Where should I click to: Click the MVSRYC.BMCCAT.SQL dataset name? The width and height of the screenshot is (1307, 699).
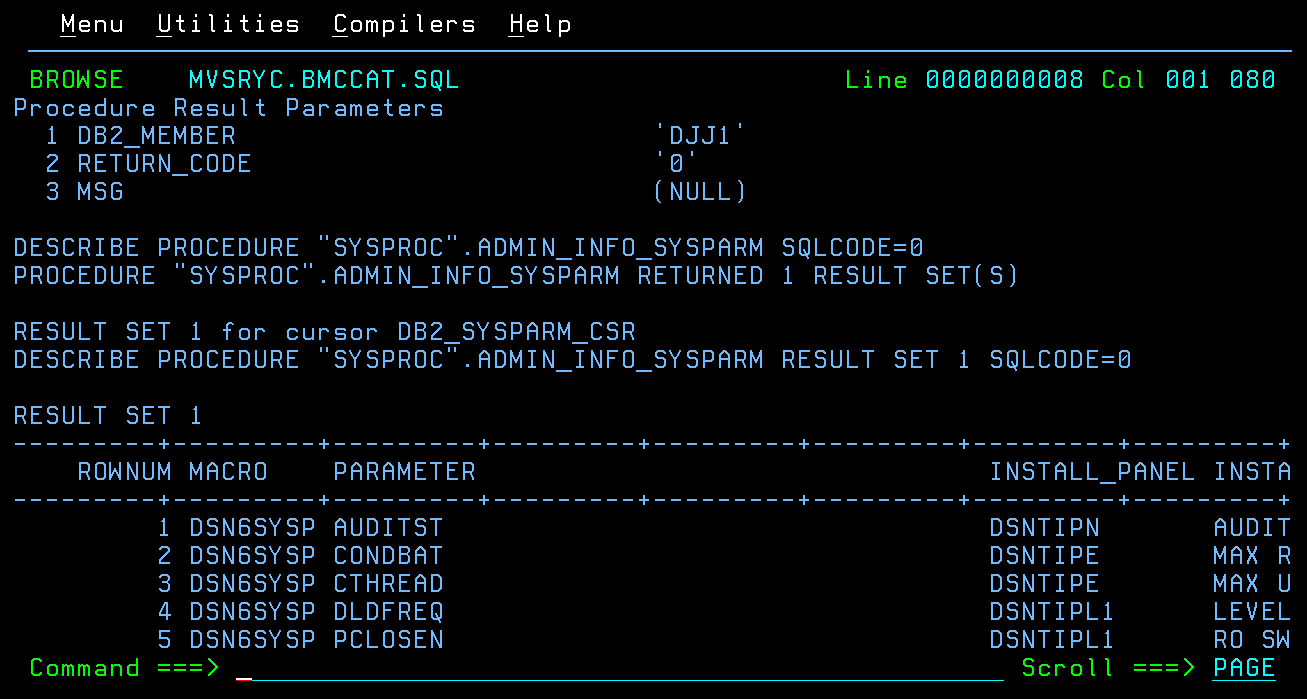pos(324,80)
